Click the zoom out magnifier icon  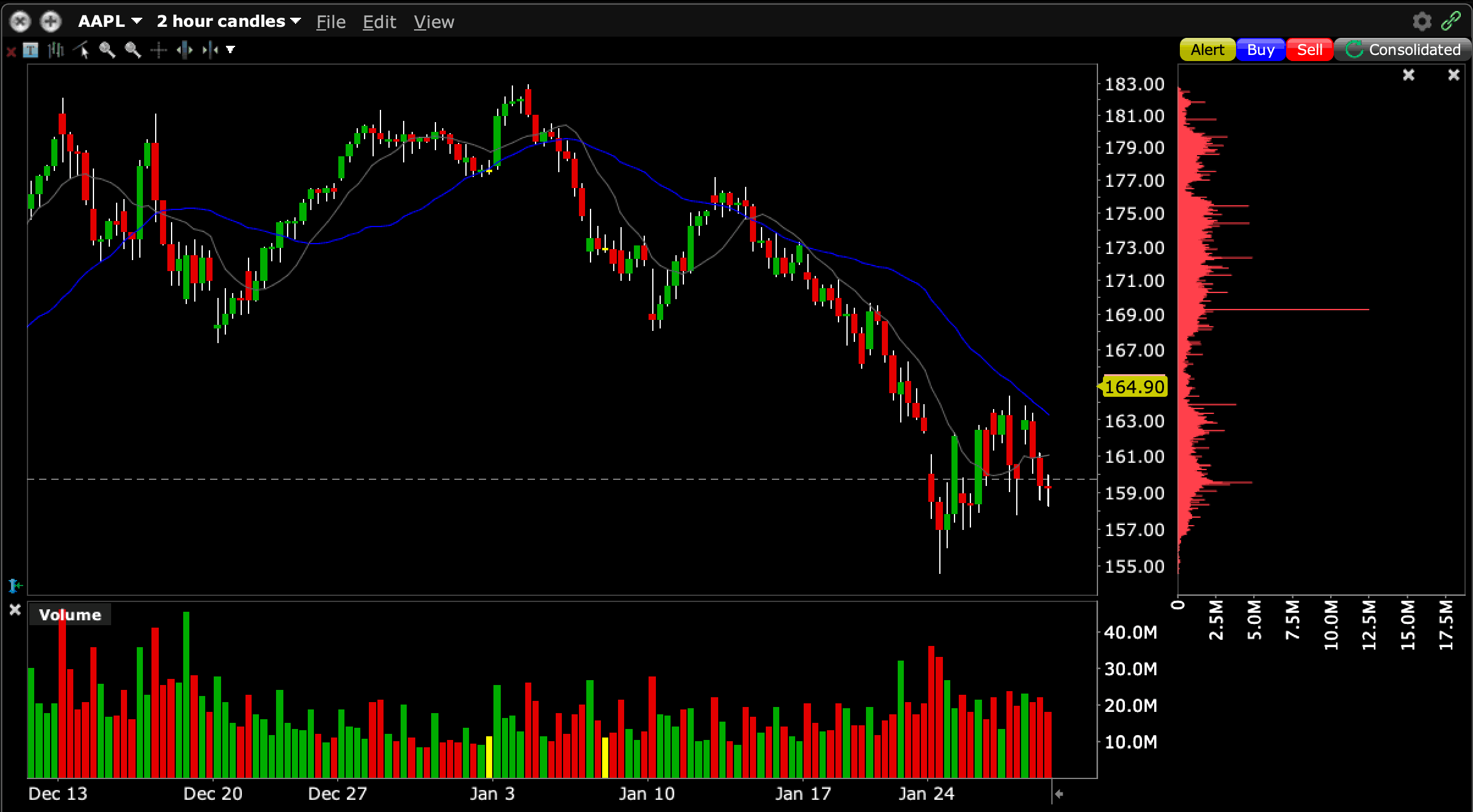click(x=133, y=50)
